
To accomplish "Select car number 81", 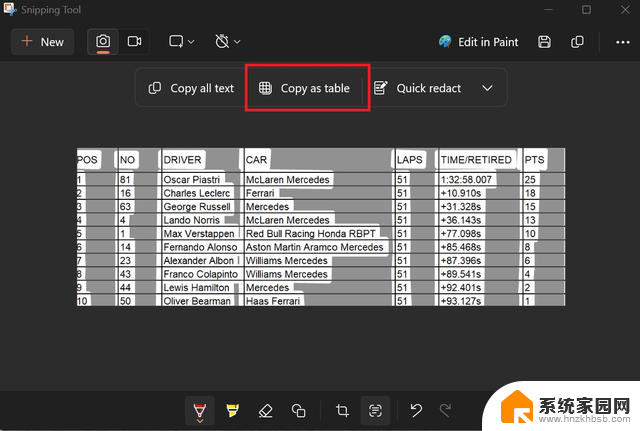I will click(x=125, y=180).
